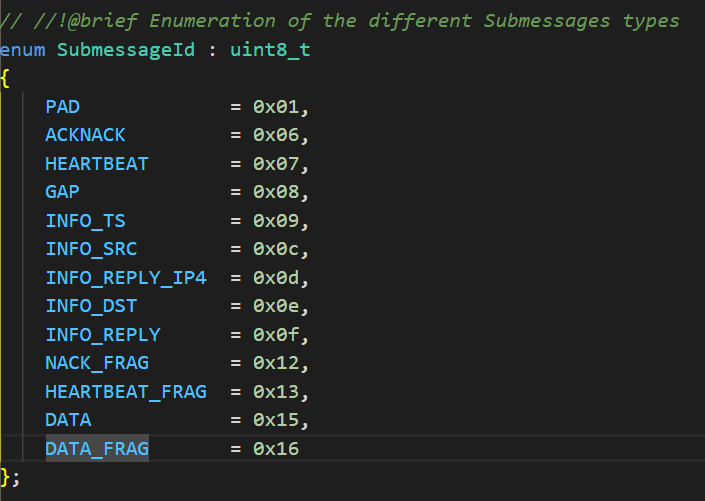Screen dimensions: 705x501
Task: Click the INFO_REPLY enumerator
Action: (103, 335)
